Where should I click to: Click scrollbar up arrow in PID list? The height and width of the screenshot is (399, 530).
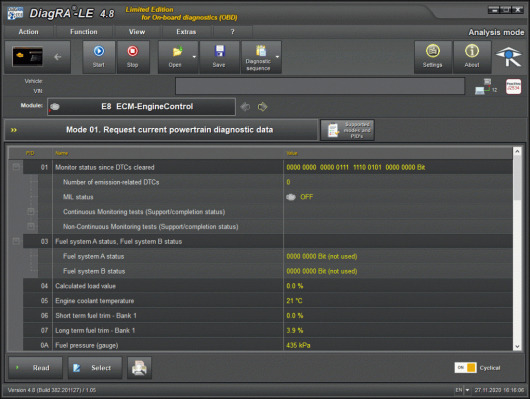click(x=517, y=151)
